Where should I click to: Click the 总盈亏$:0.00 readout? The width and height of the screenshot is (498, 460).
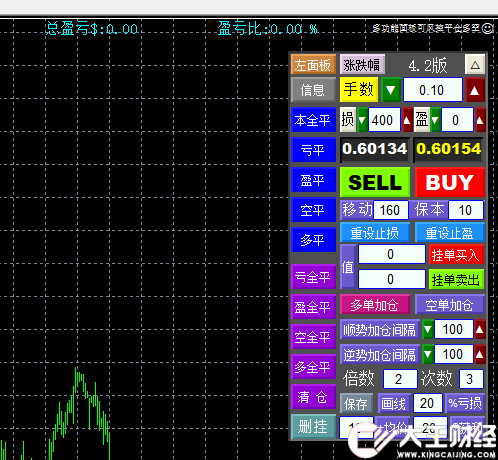click(92, 29)
